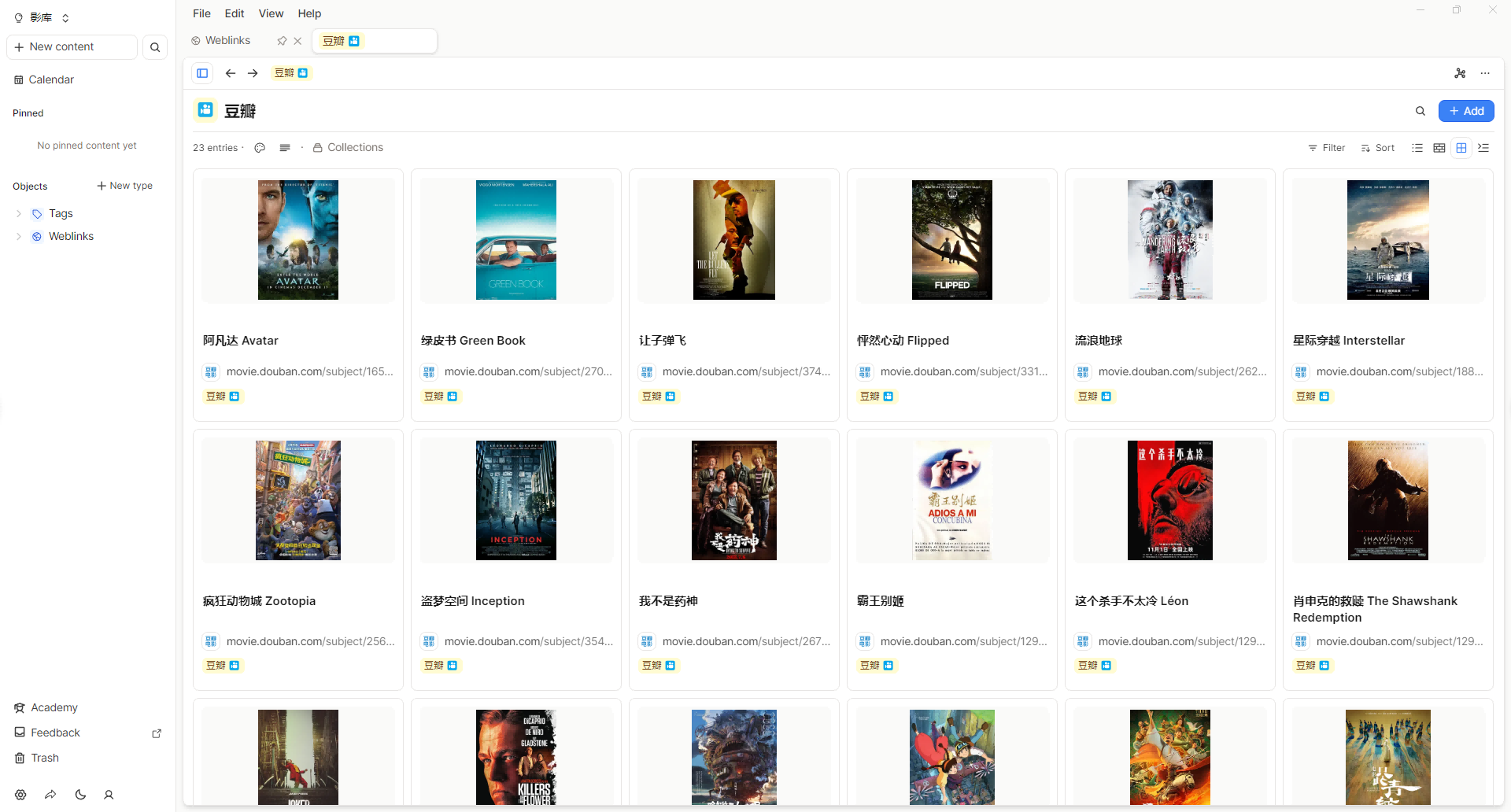Viewport: 1511px width, 812px height.
Task: Switch to dark mode with moon icon
Action: tap(80, 795)
